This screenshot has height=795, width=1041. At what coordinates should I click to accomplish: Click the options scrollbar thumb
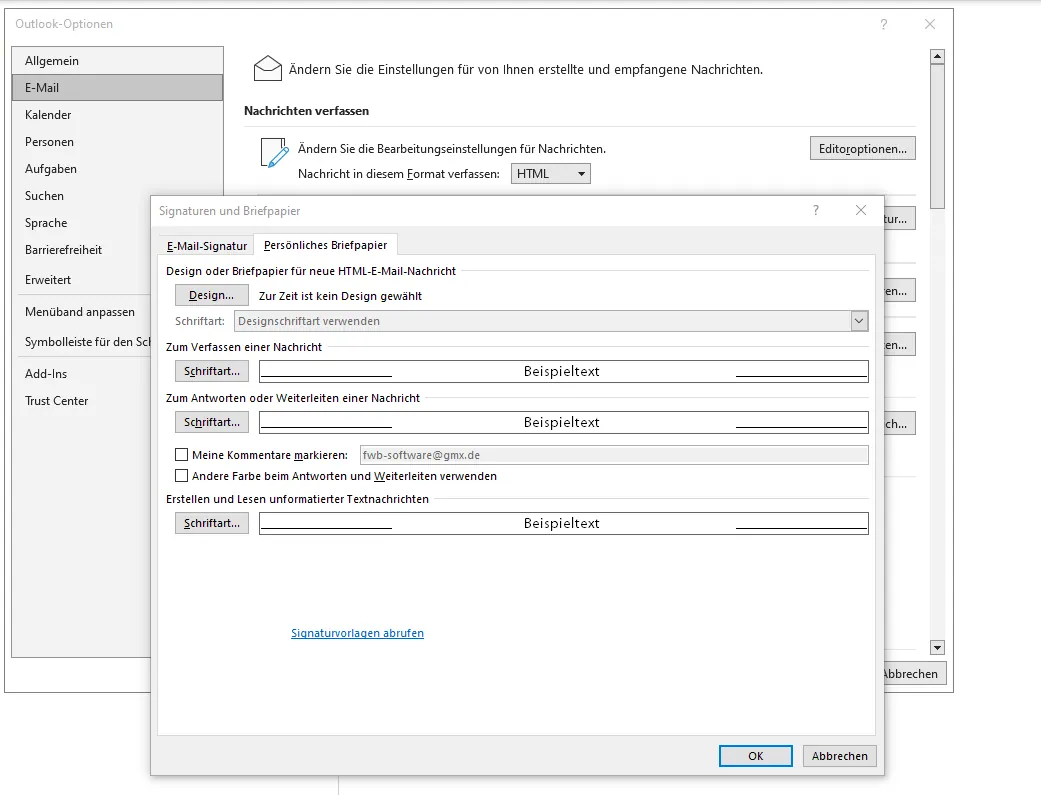click(937, 136)
